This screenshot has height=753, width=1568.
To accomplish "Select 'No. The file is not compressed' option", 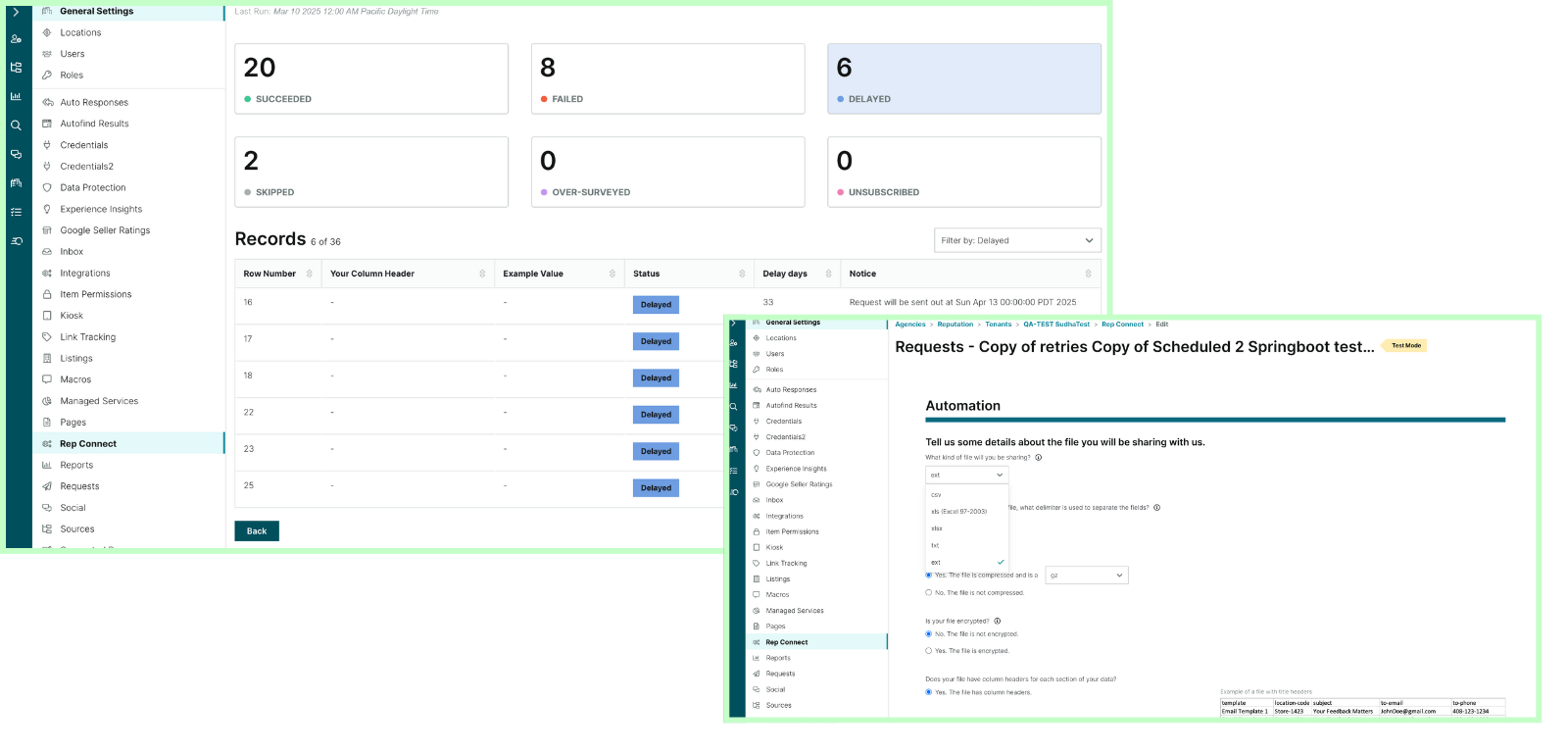I will click(929, 592).
